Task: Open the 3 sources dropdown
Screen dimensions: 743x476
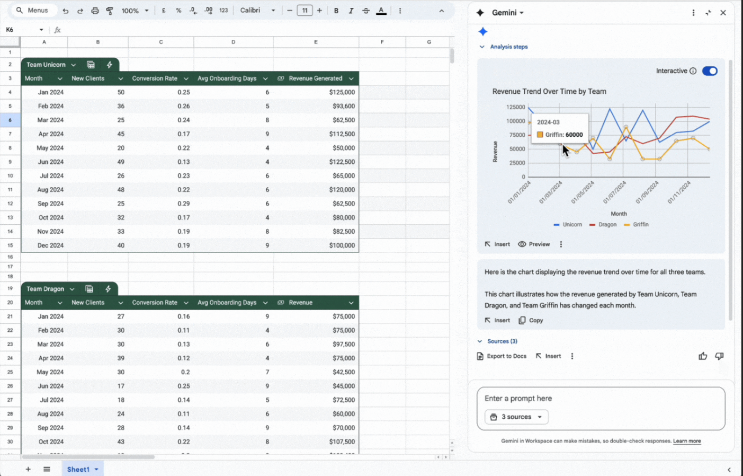Action: click(x=516, y=417)
